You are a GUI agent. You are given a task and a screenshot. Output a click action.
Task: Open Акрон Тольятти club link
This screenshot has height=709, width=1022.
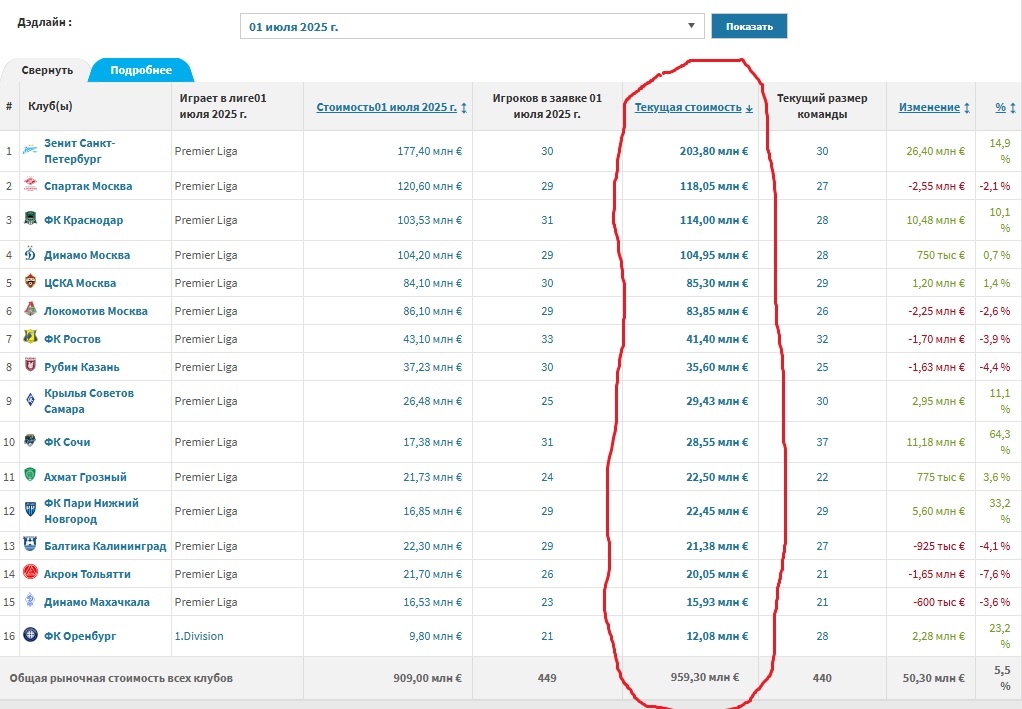pyautogui.click(x=87, y=574)
